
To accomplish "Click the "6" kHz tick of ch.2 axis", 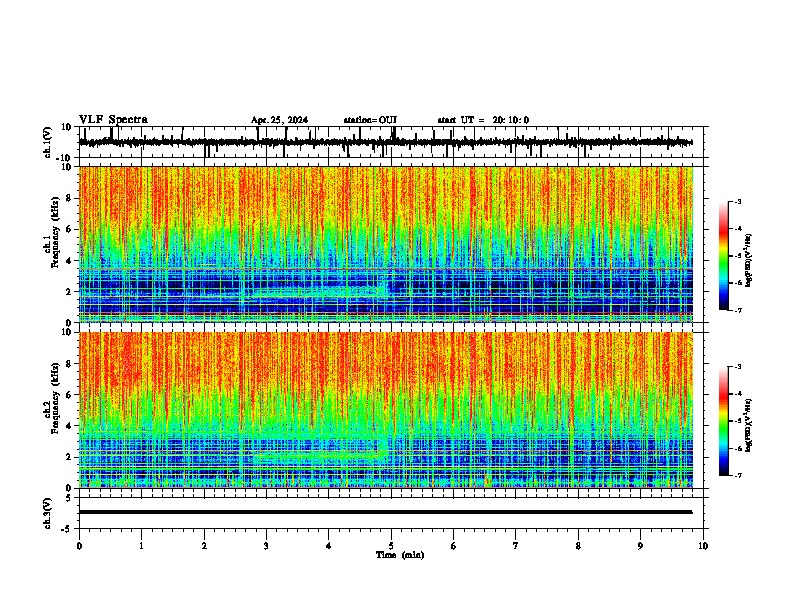I will (x=70, y=394).
